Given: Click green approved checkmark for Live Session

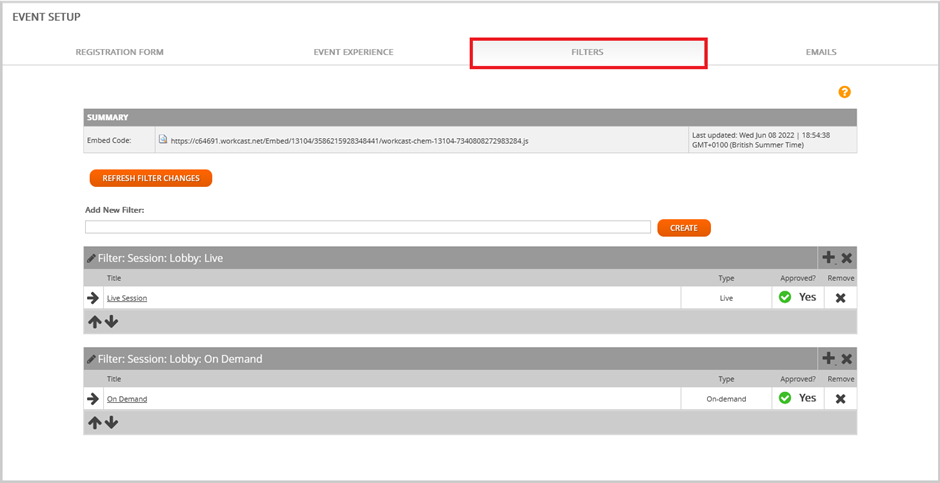Looking at the screenshot, I should [x=785, y=297].
